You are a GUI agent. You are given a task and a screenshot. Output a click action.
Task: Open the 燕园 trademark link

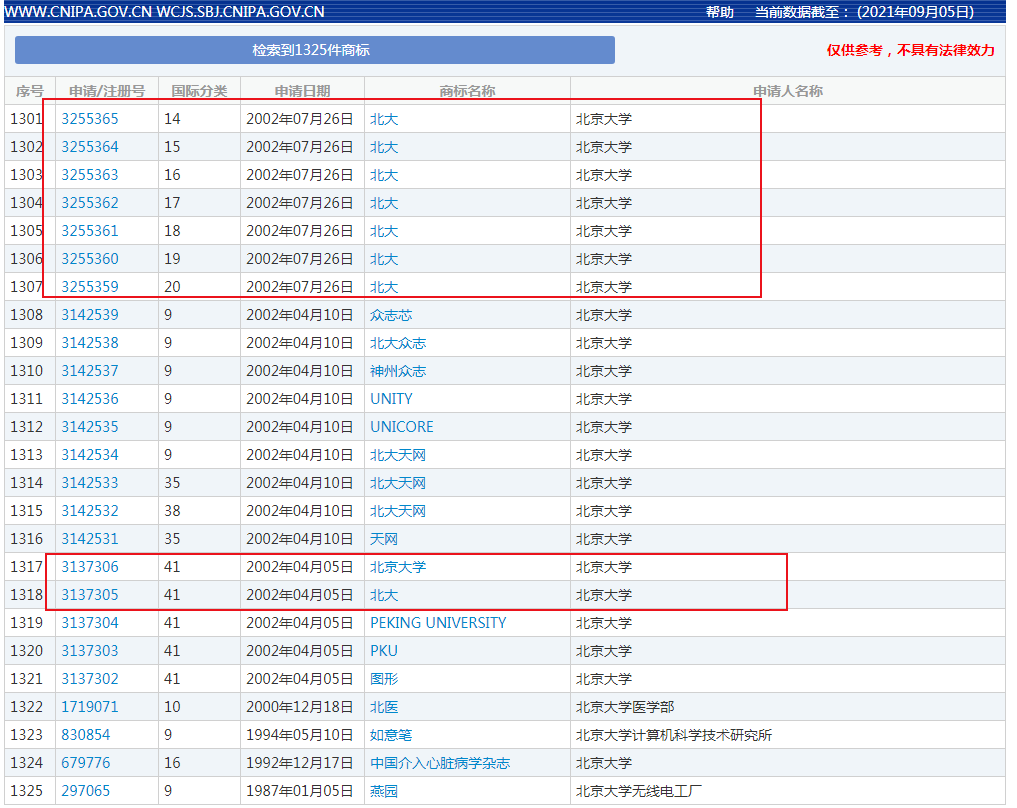[x=384, y=790]
